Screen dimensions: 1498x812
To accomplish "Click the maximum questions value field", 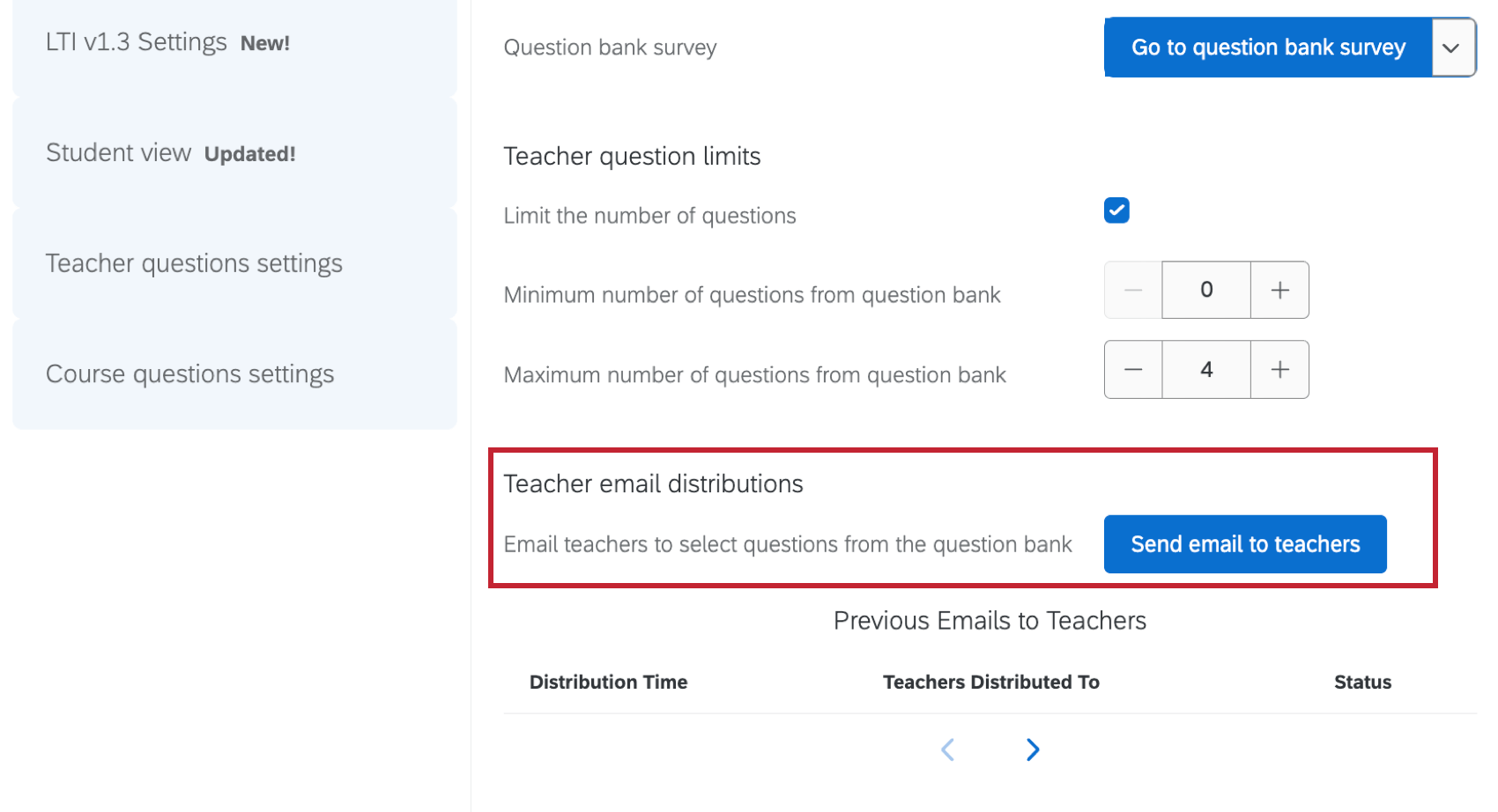I will pyautogui.click(x=1206, y=370).
